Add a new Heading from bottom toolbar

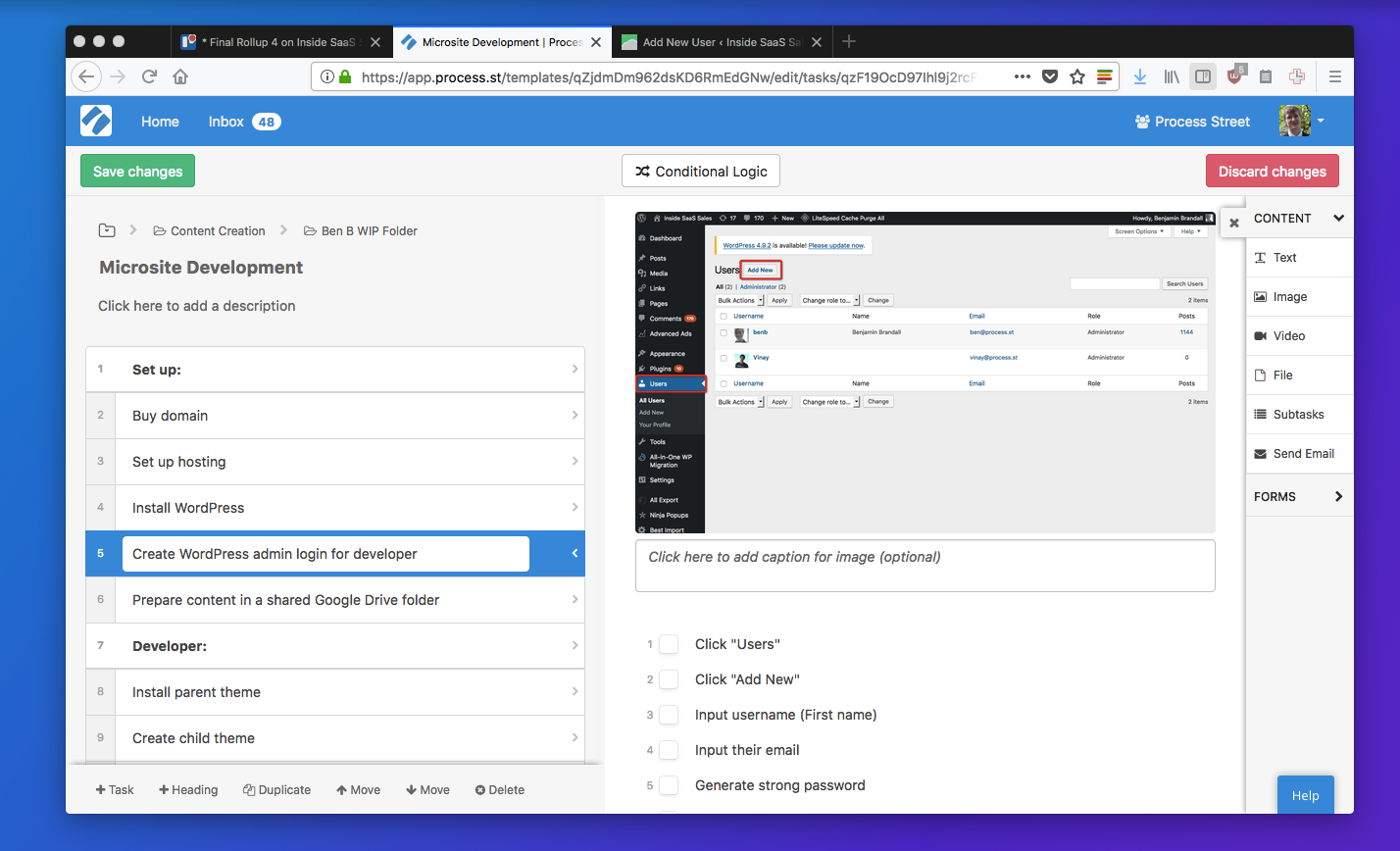(188, 789)
